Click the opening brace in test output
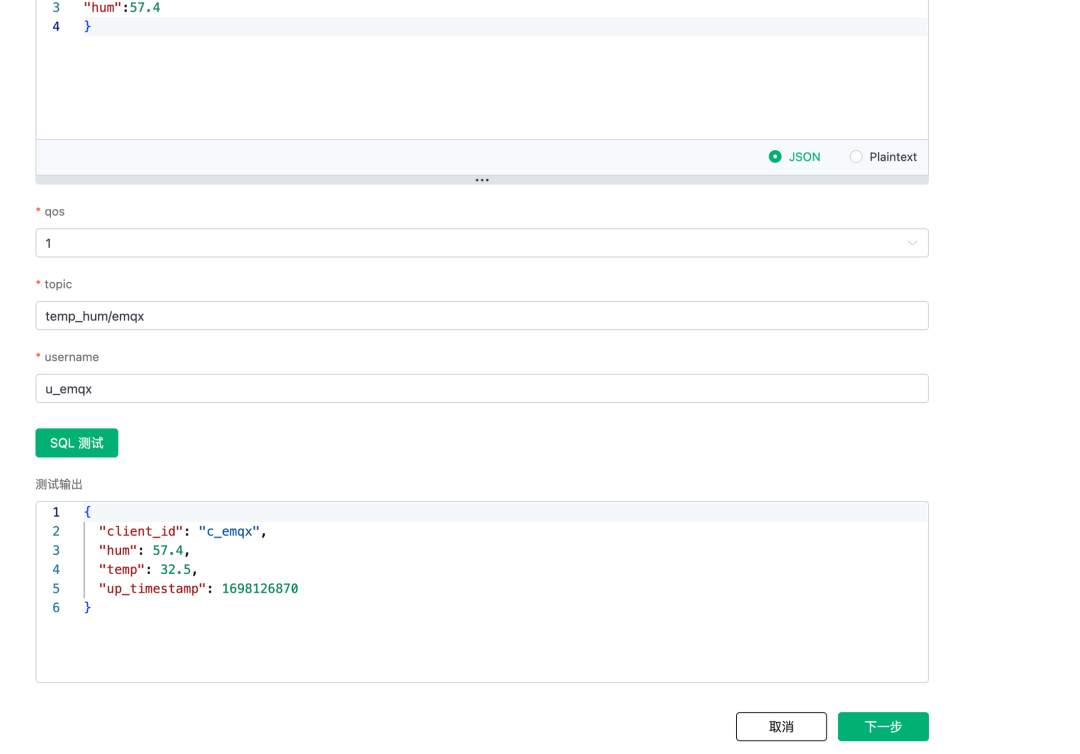 click(x=88, y=512)
